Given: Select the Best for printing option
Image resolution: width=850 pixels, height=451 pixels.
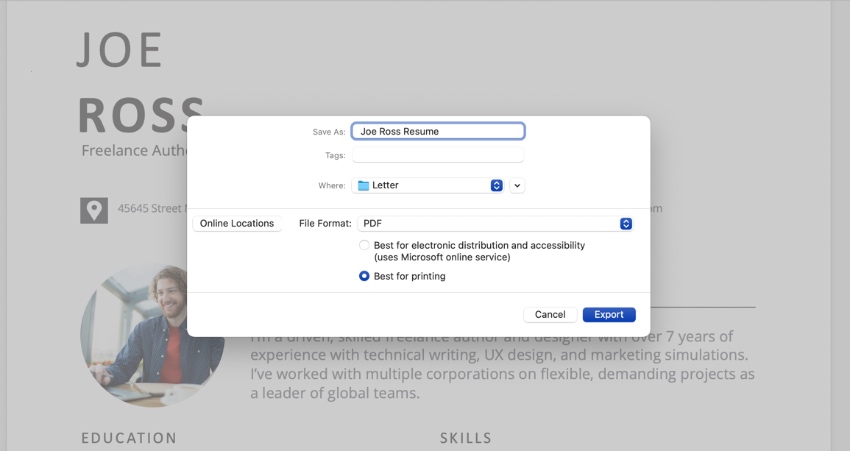Looking at the screenshot, I should tap(364, 276).
